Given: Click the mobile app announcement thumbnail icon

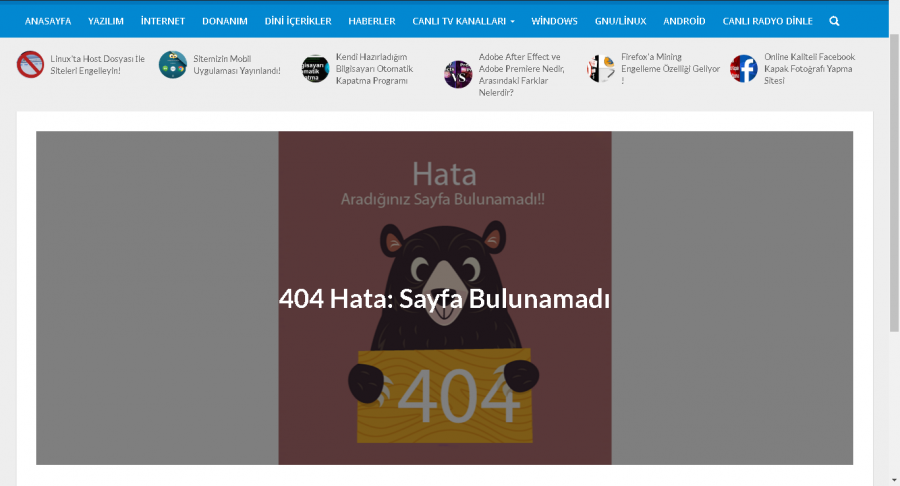Looking at the screenshot, I should (173, 64).
